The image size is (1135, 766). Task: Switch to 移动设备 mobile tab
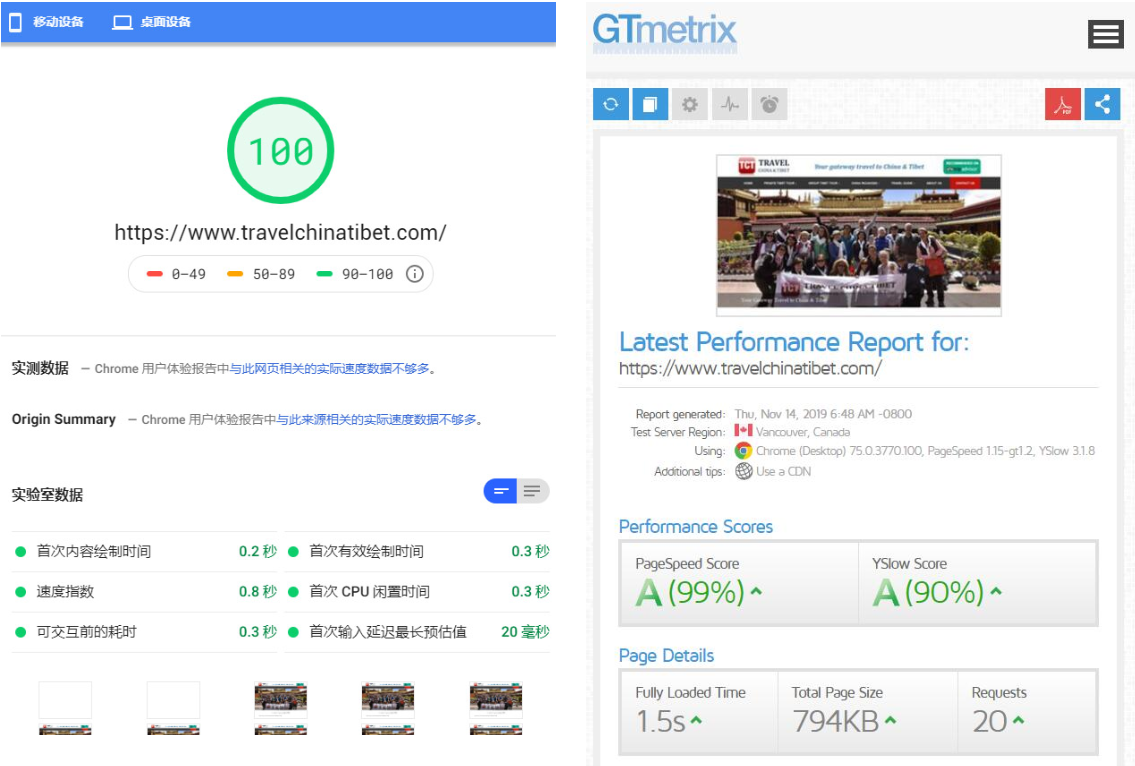click(47, 22)
